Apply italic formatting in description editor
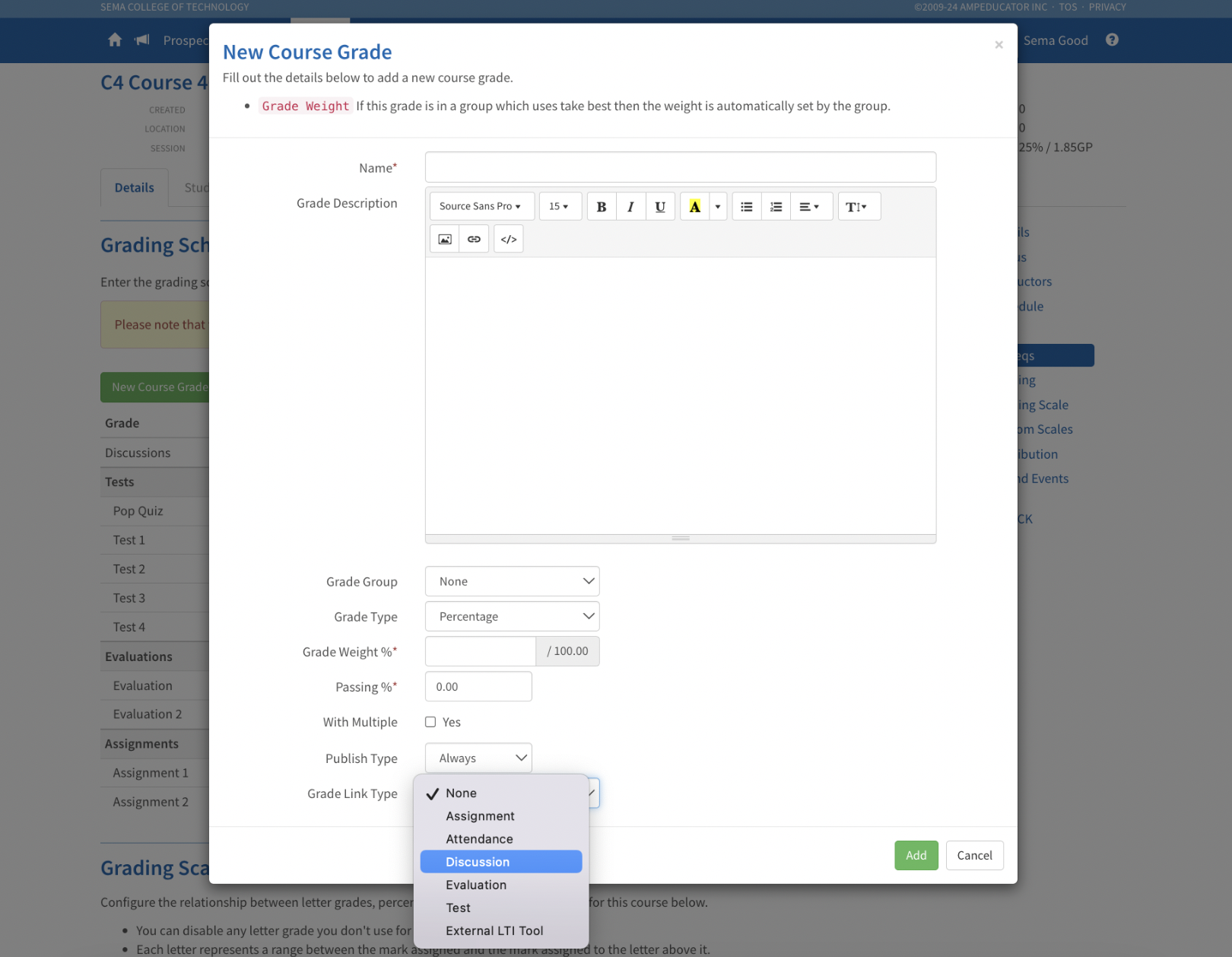 630,207
